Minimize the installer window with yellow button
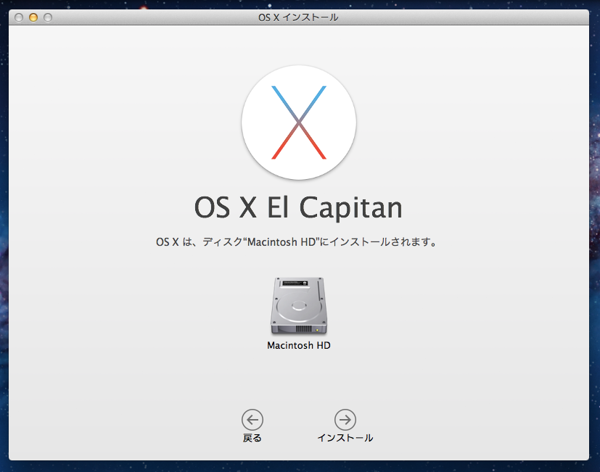The width and height of the screenshot is (600, 472). coord(33,17)
